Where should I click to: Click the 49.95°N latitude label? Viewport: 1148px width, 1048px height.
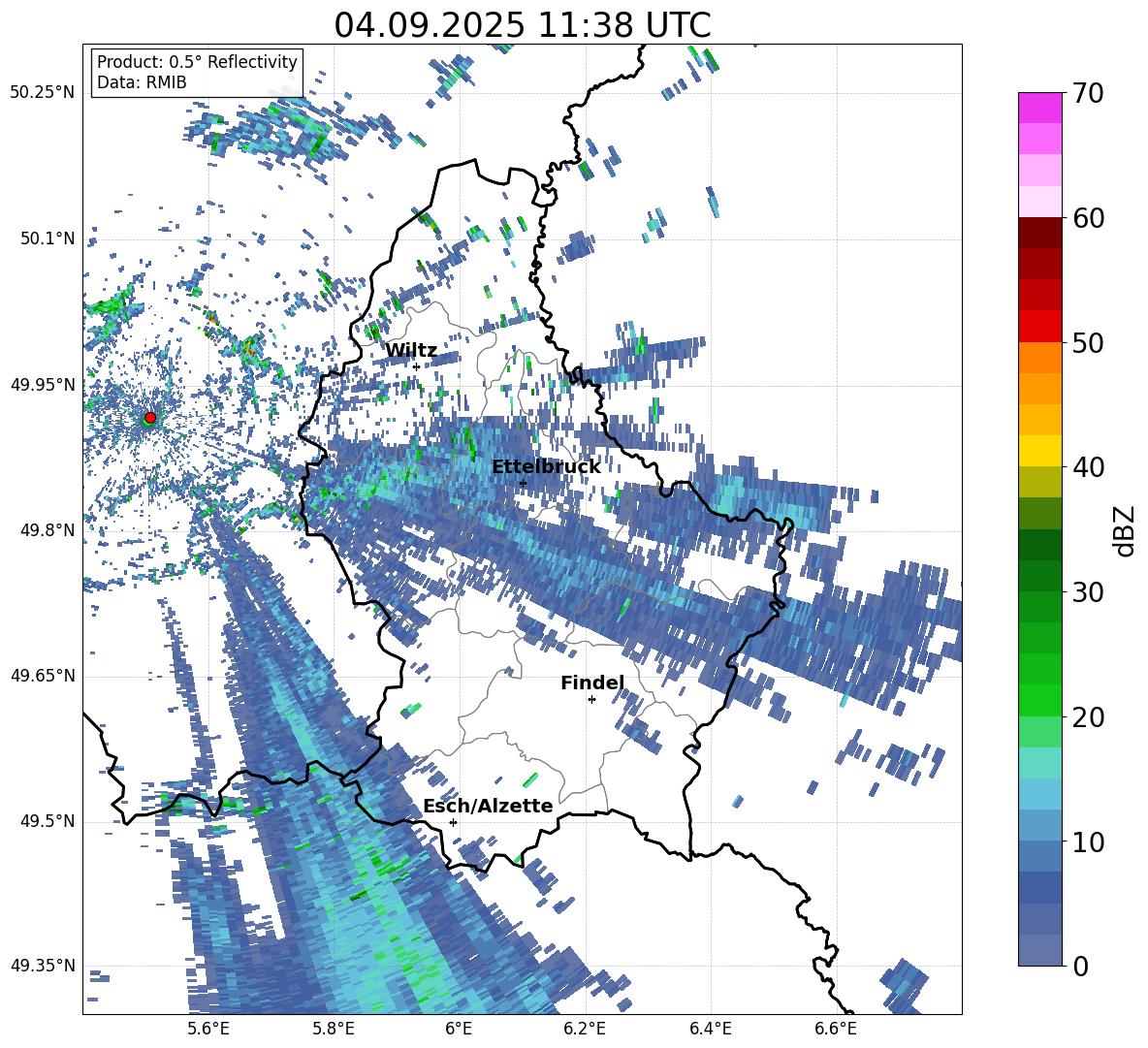click(43, 384)
